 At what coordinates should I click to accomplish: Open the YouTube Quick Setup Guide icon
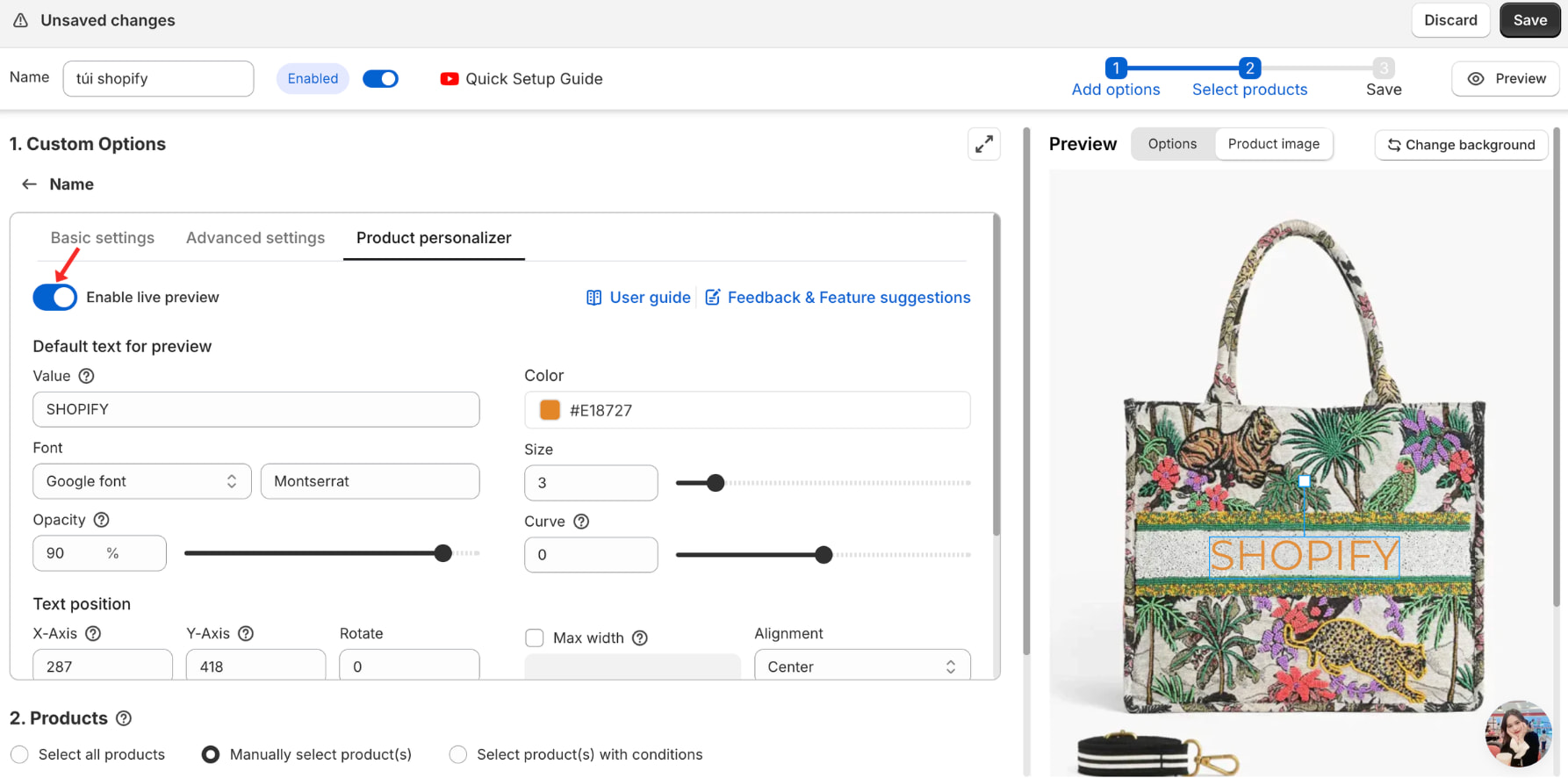[x=449, y=79]
